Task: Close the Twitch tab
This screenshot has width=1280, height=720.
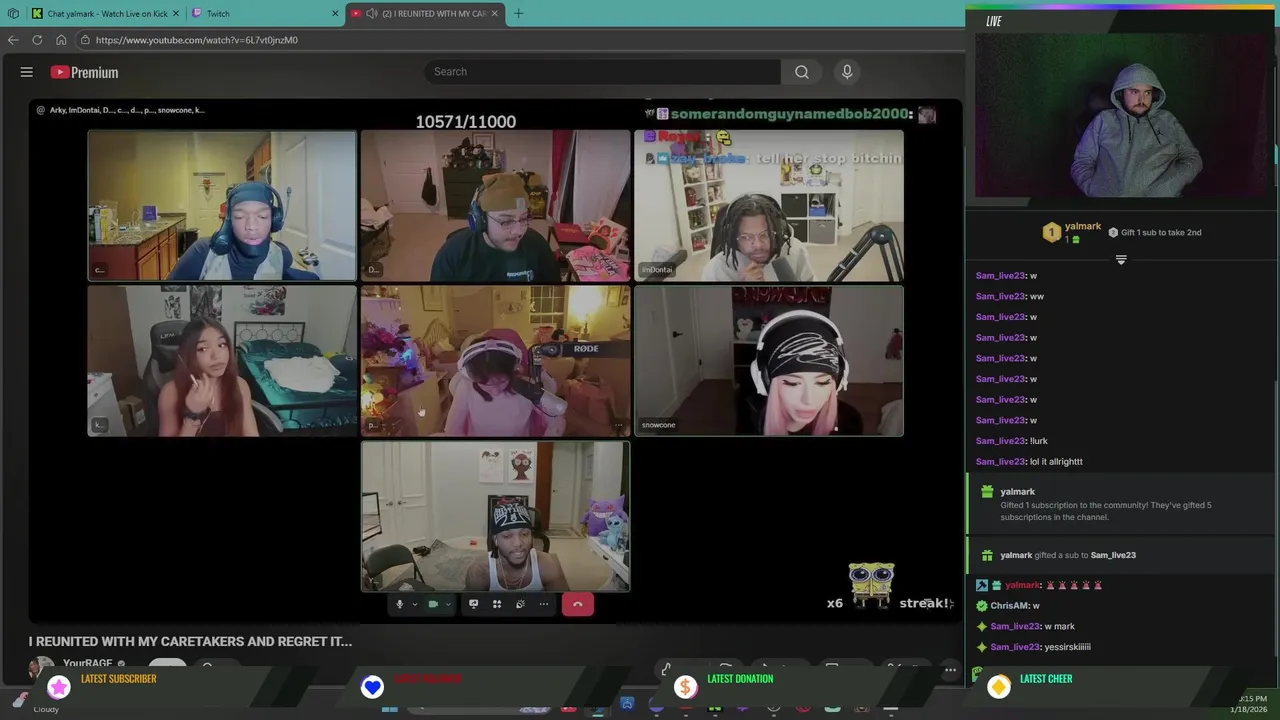Action: coord(335,13)
